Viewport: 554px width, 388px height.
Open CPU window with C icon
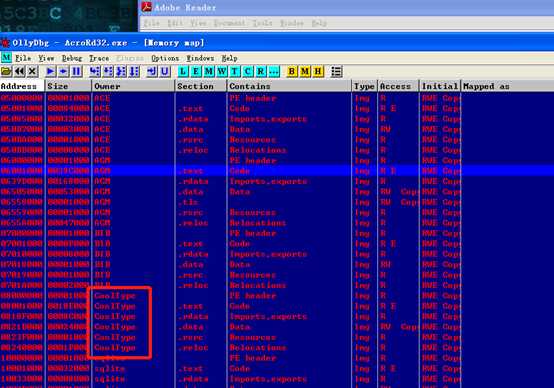(x=248, y=72)
